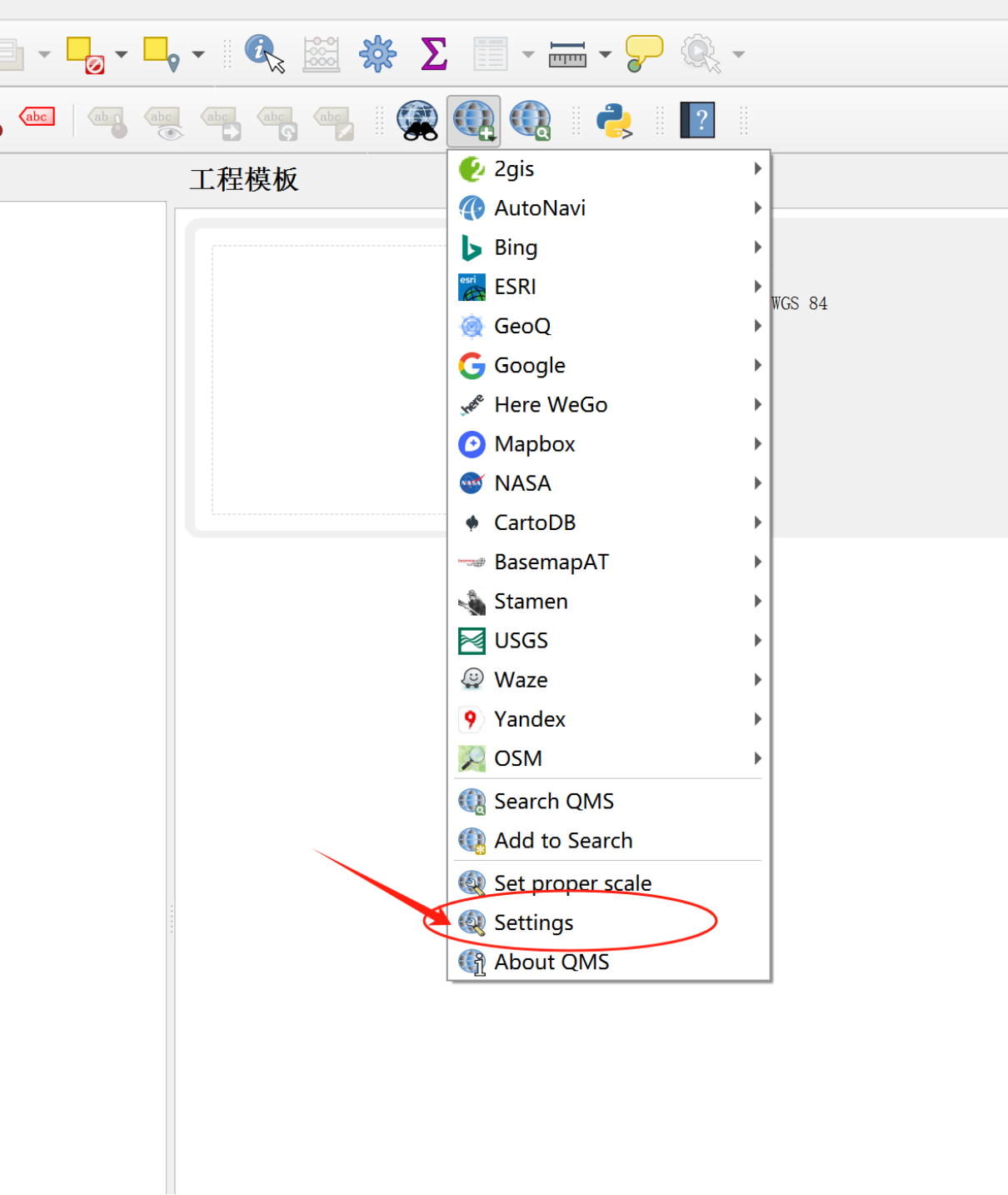Open the ESRI menu entry
This screenshot has height=1195, width=1008.
[609, 287]
